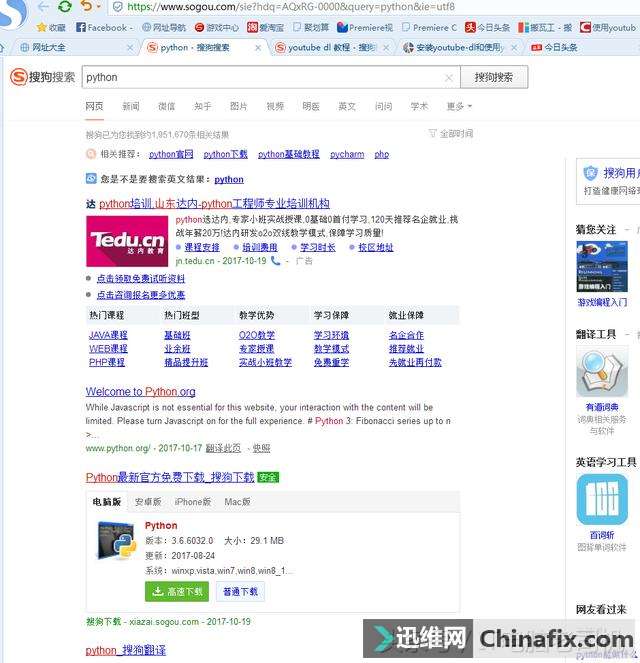The width and height of the screenshot is (640, 663).
Task: Expand the 更多 category dropdown
Action: (x=459, y=106)
